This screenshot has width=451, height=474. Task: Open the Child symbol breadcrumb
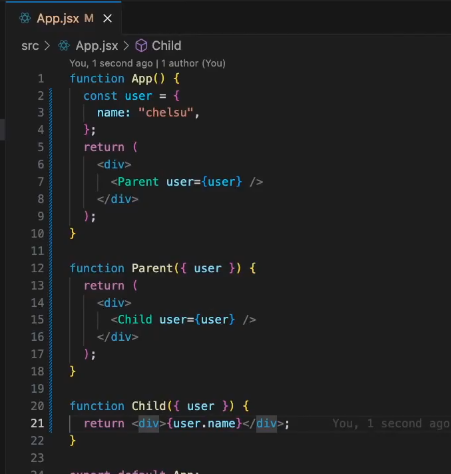pyautogui.click(x=167, y=46)
